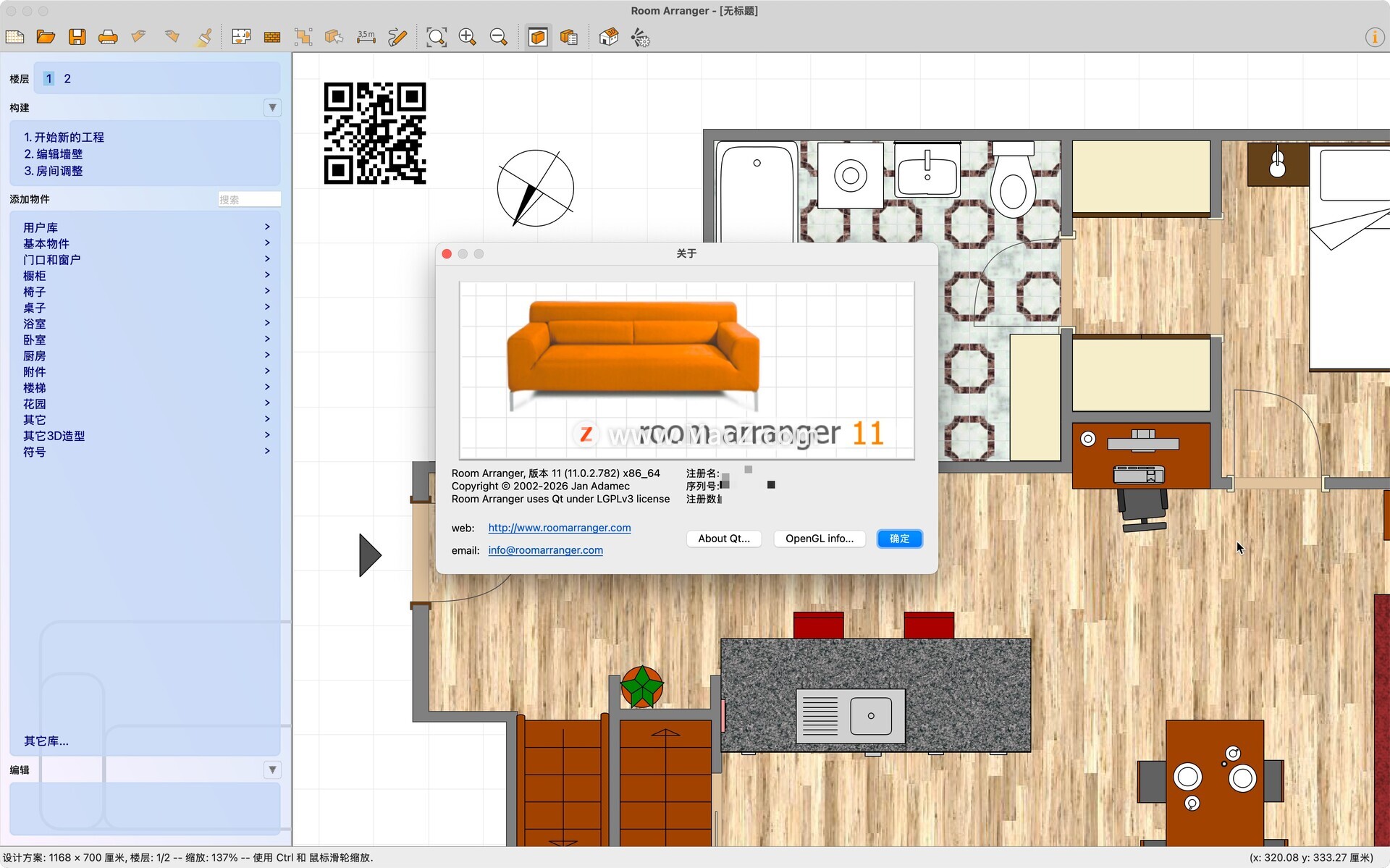Toggle the highlighted orange box toolbar button
The height and width of the screenshot is (868, 1390).
538,37
